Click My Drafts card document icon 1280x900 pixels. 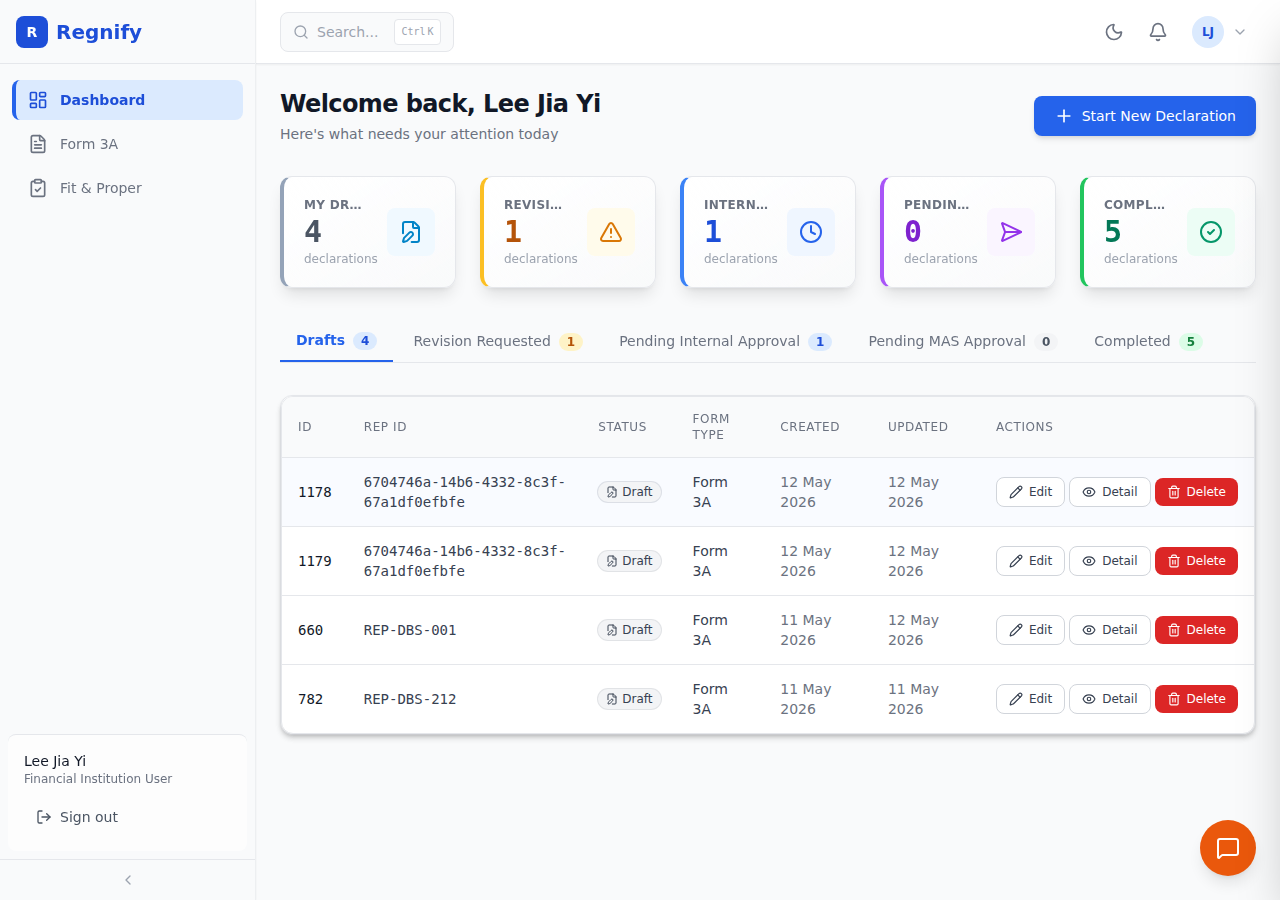[411, 232]
